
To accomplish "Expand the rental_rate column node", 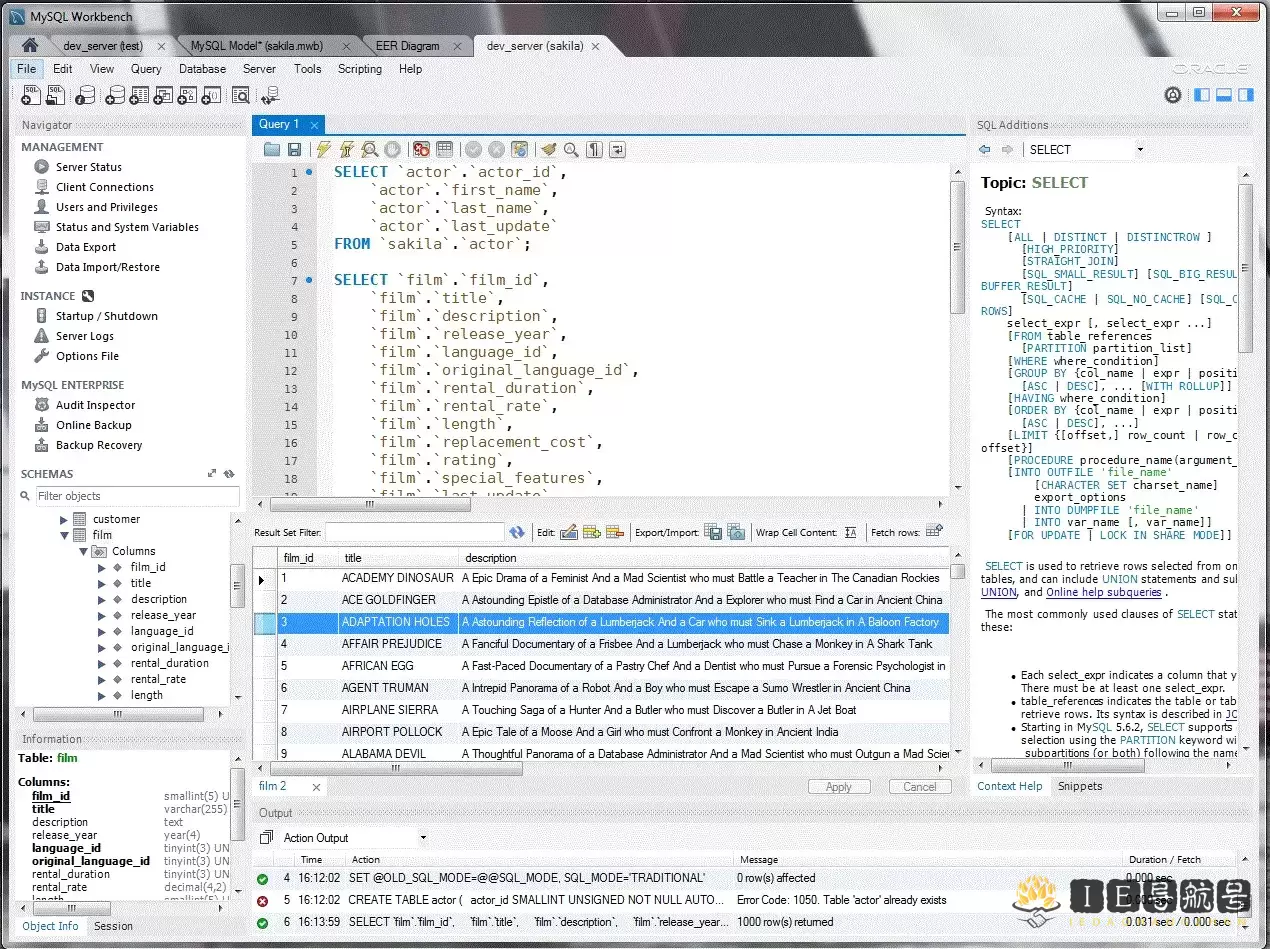I will point(101,679).
